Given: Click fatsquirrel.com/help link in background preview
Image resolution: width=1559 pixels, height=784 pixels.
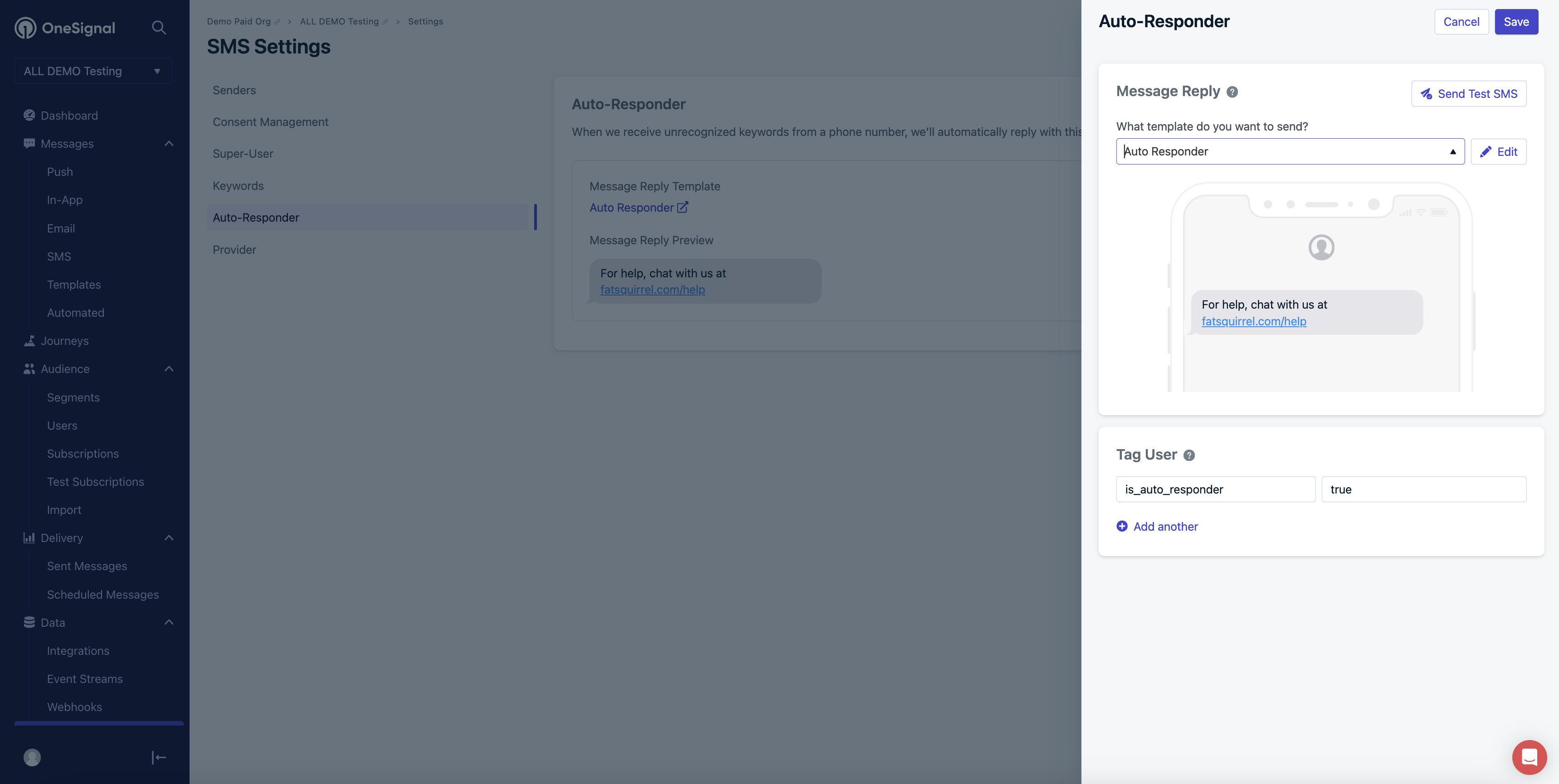Looking at the screenshot, I should [653, 290].
